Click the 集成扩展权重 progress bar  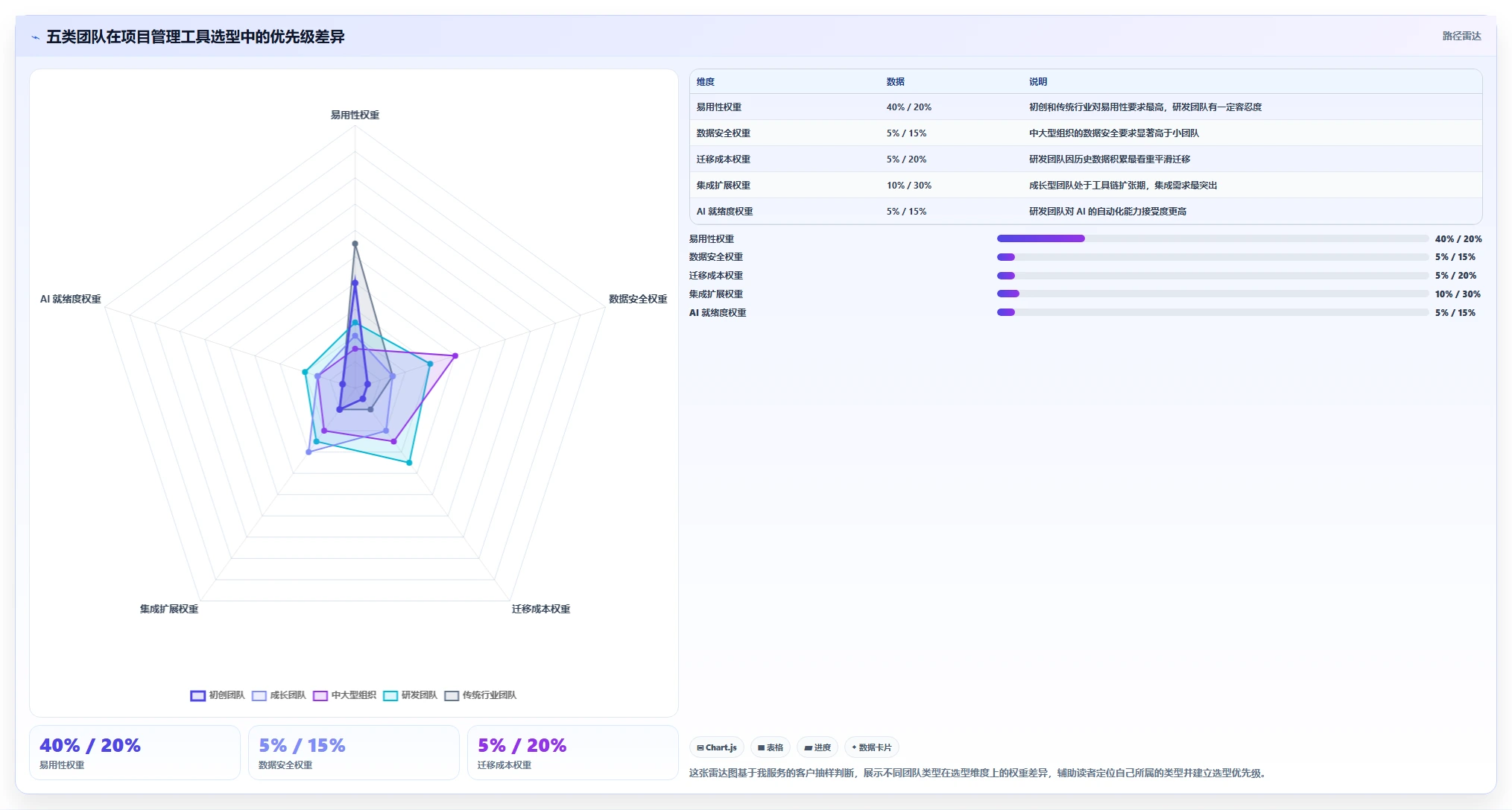(x=1212, y=294)
